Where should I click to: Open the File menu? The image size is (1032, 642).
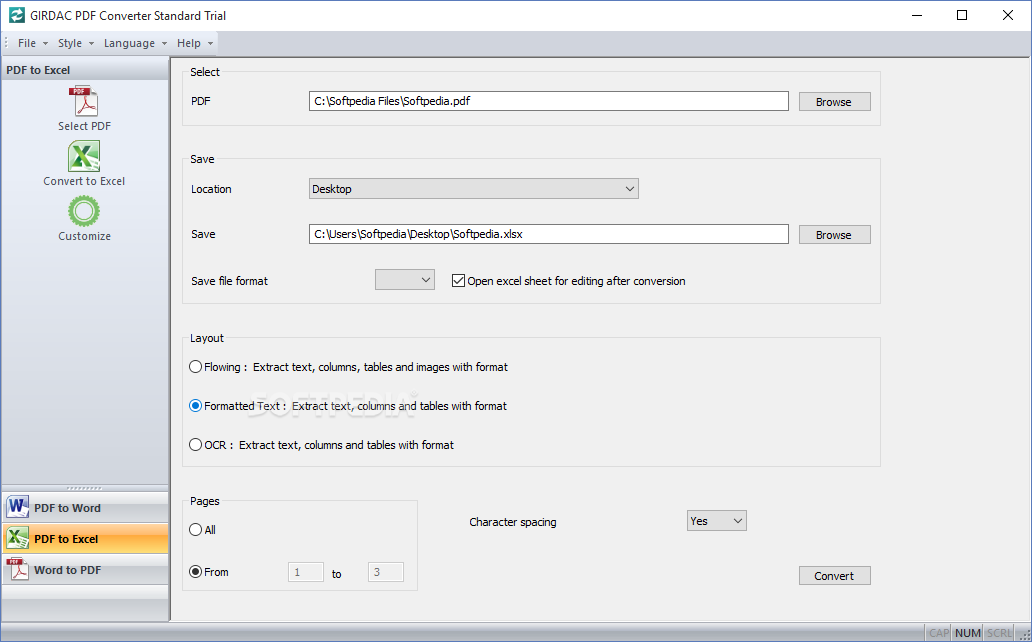click(32, 43)
